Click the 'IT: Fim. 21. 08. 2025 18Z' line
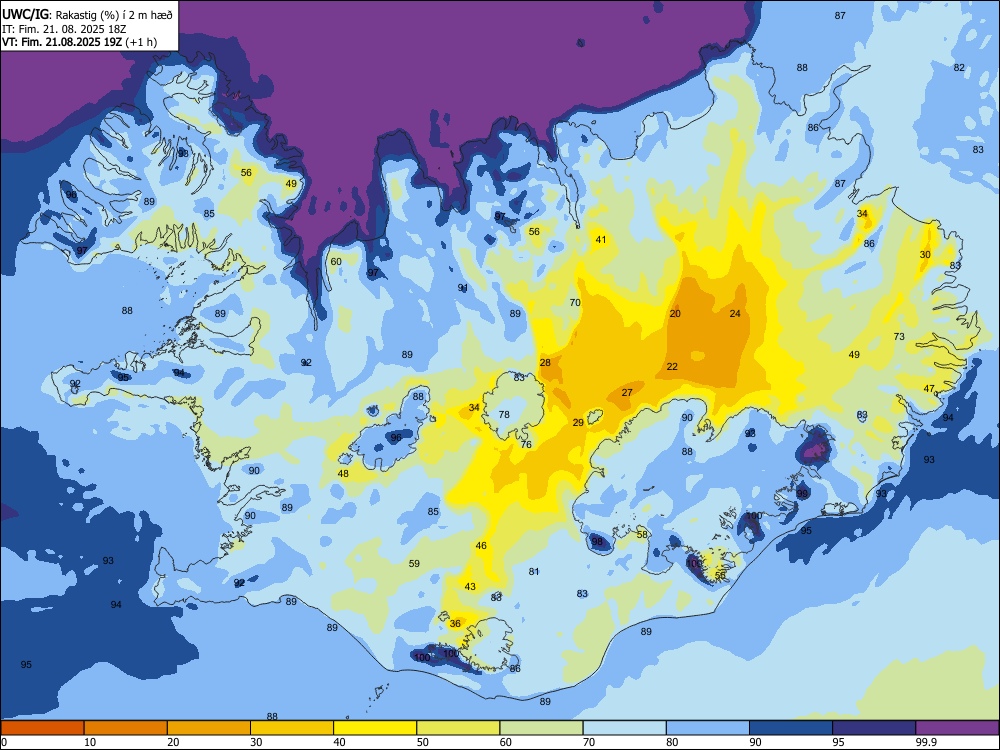 coord(64,29)
